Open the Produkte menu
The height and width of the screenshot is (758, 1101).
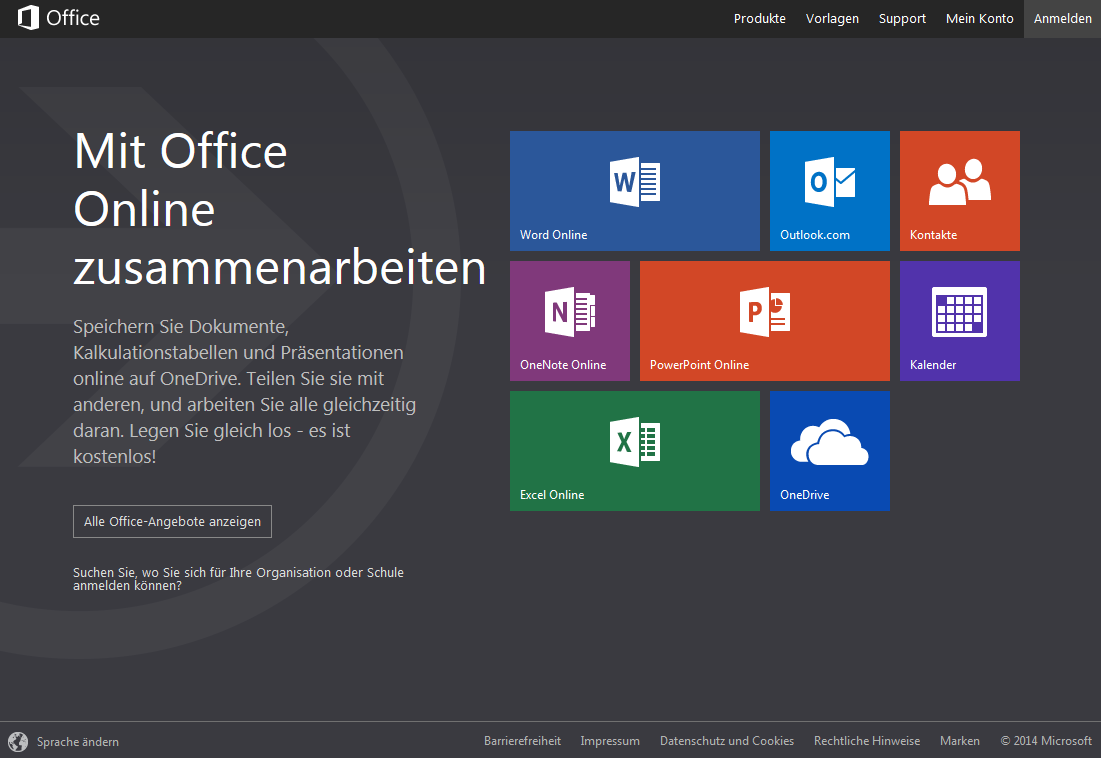[x=760, y=19]
